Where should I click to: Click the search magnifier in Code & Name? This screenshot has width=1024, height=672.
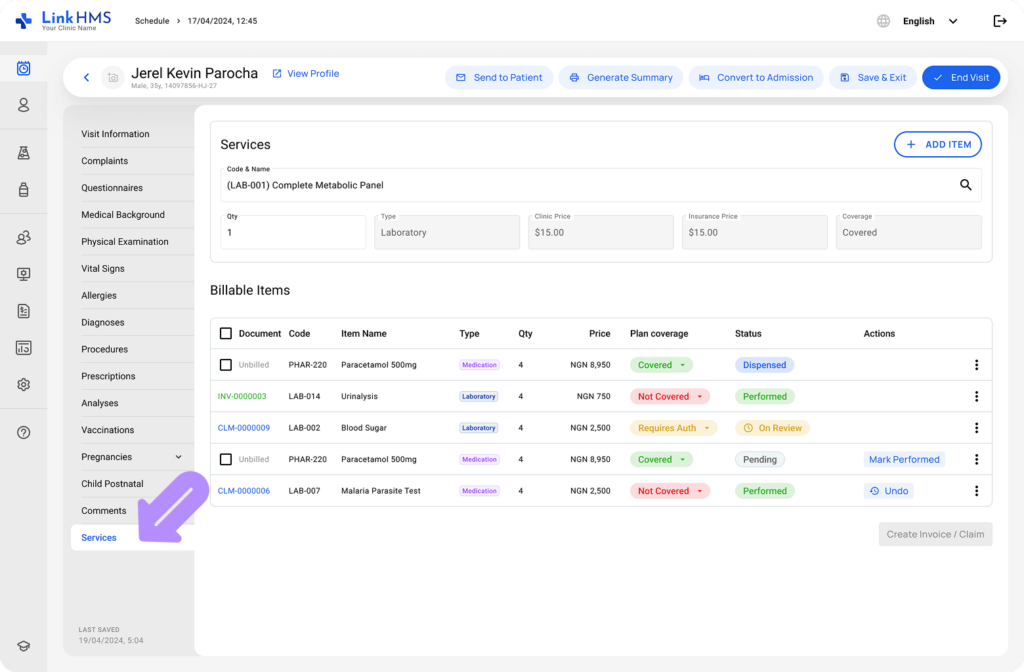tap(965, 185)
